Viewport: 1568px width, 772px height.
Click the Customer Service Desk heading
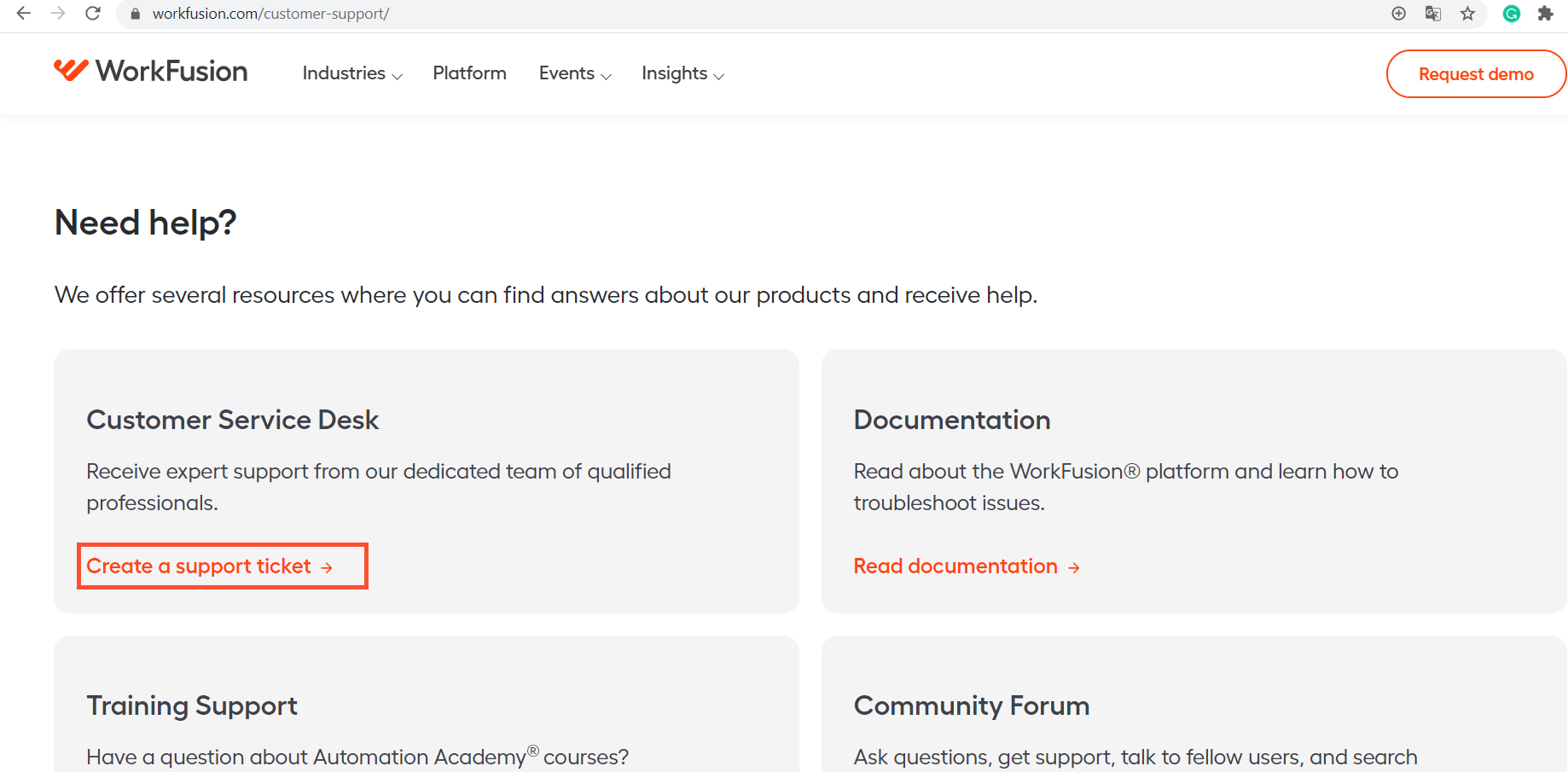(233, 420)
